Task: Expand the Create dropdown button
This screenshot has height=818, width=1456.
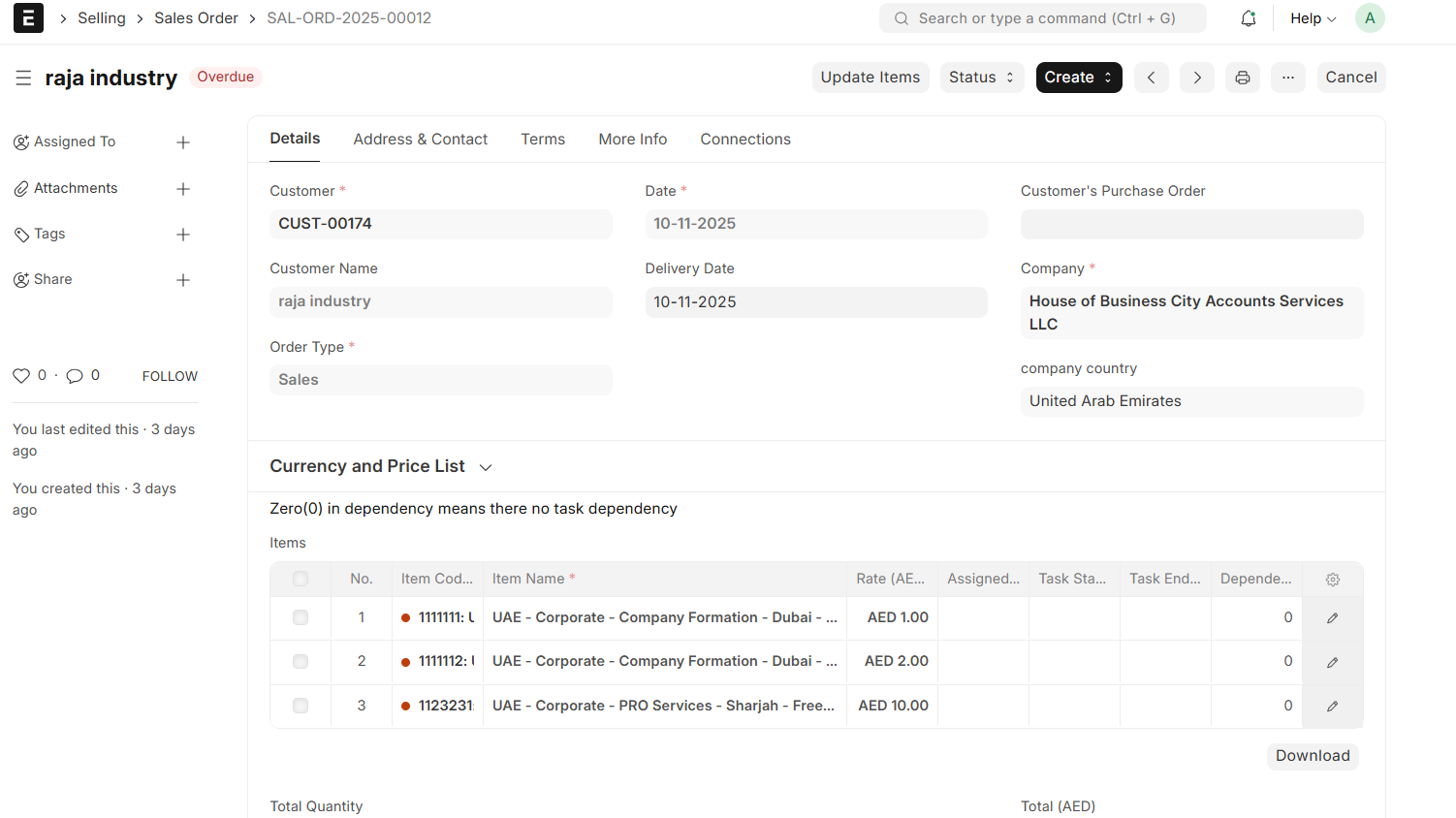Action: click(1078, 78)
